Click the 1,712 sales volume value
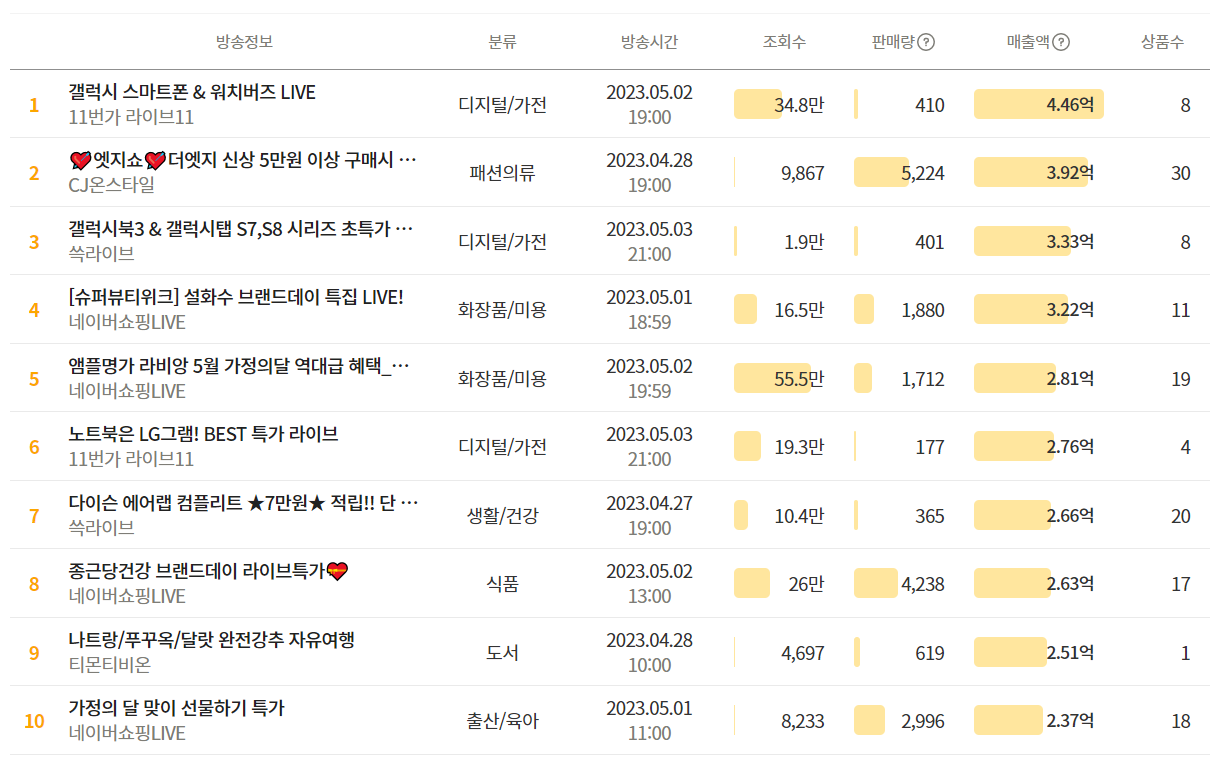The width and height of the screenshot is (1227, 765). 923,379
